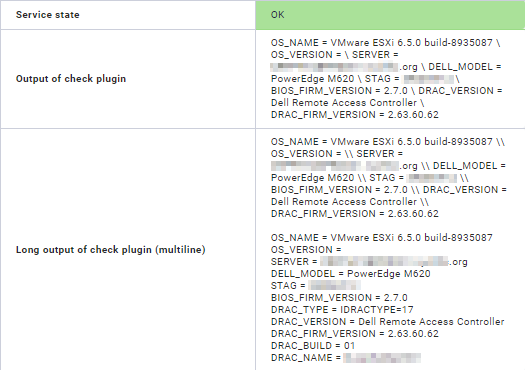
Task: Click the first OS_NAME line in plugin output
Action: tap(385, 43)
